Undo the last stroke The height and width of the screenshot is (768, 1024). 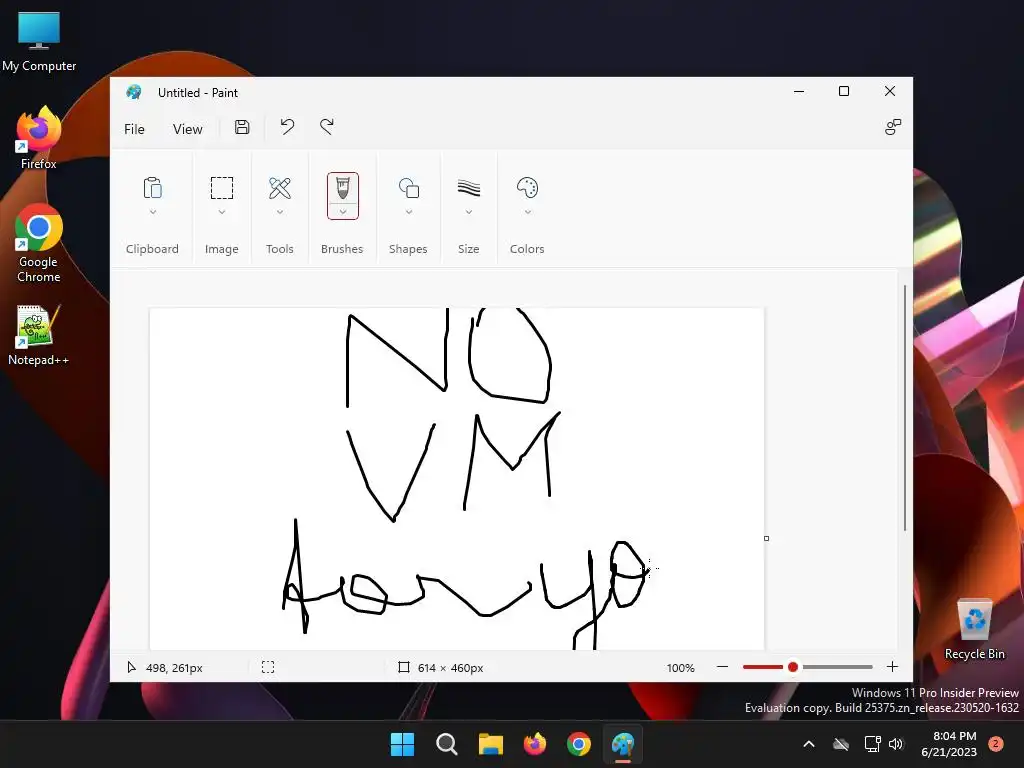coord(287,127)
